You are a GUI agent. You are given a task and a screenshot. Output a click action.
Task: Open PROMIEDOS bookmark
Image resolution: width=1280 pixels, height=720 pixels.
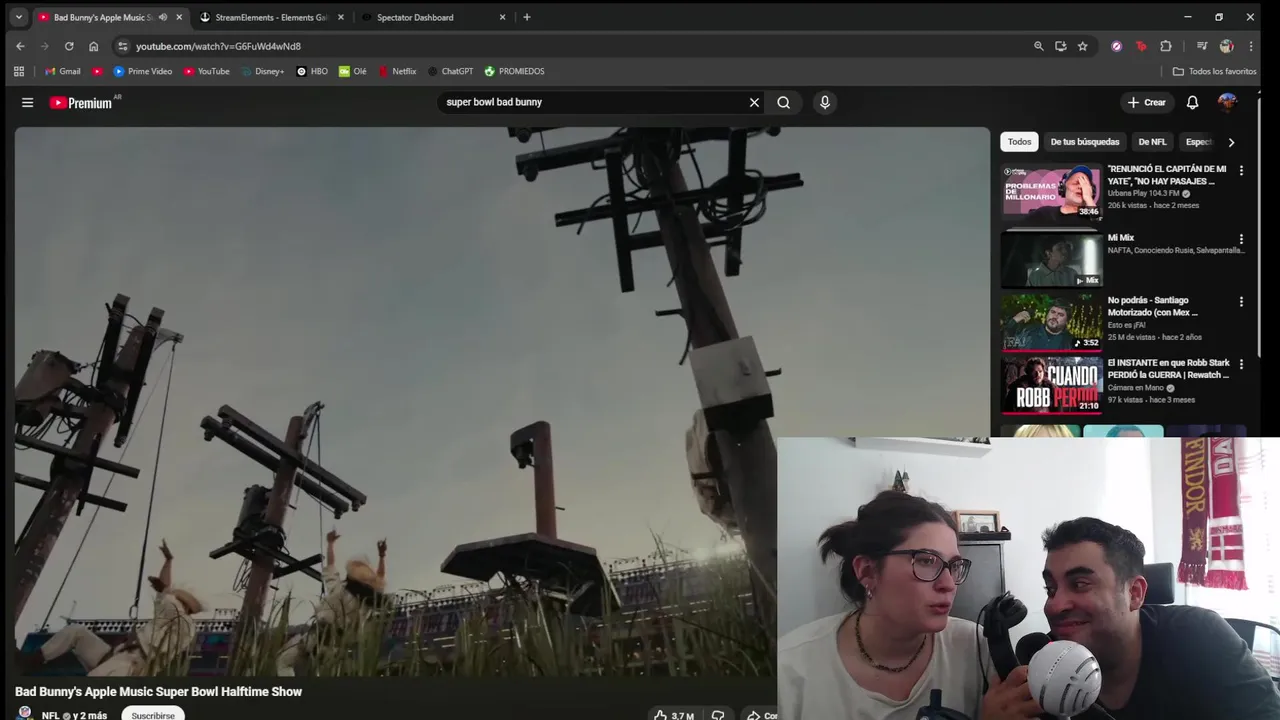(514, 71)
